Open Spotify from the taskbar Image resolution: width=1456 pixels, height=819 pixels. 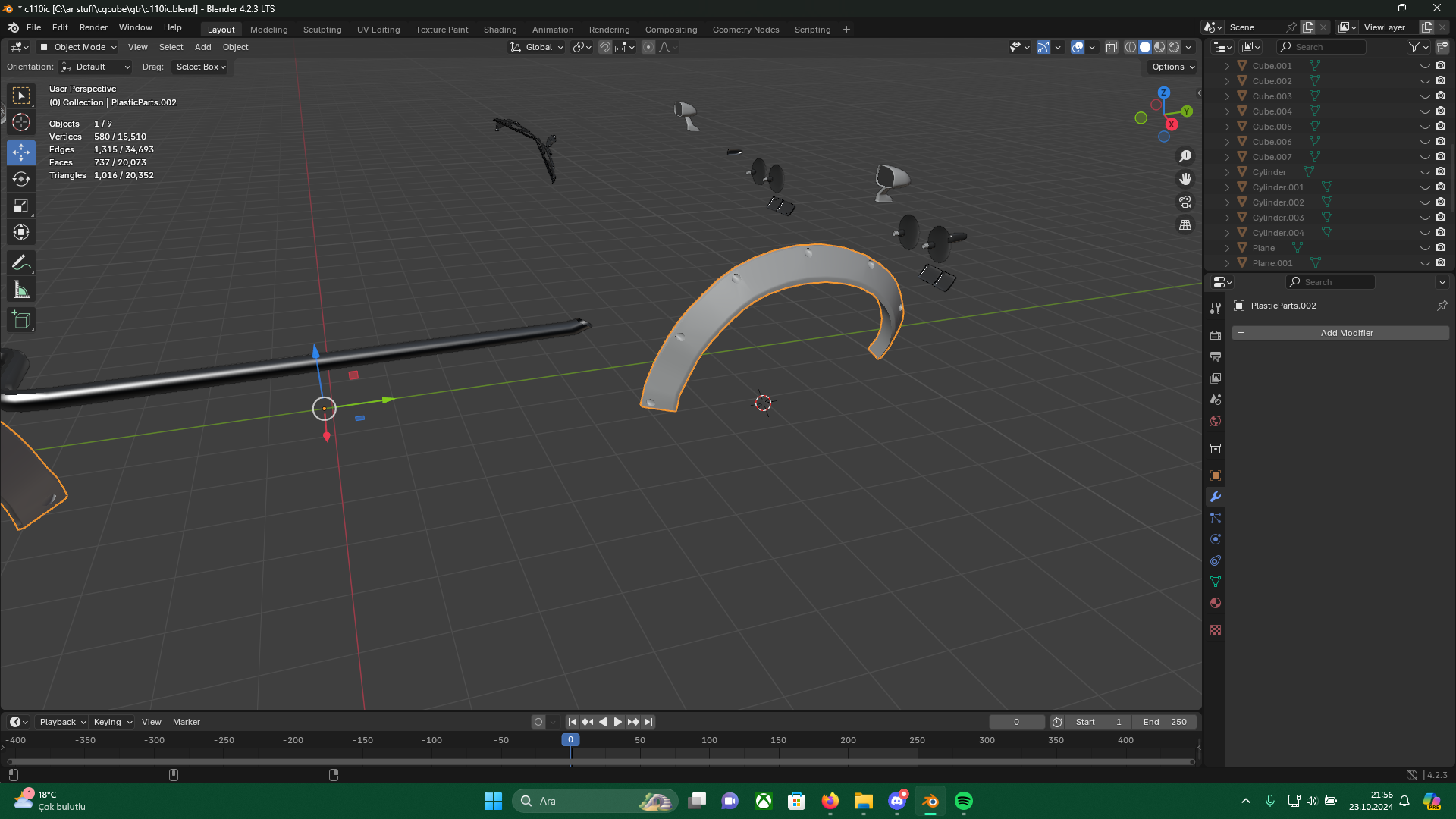(x=964, y=801)
